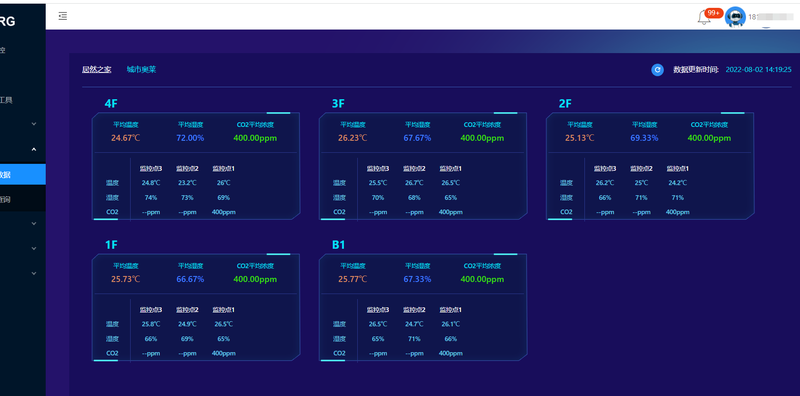The image size is (800, 396).
Task: Open the notification bell
Action: tap(704, 18)
